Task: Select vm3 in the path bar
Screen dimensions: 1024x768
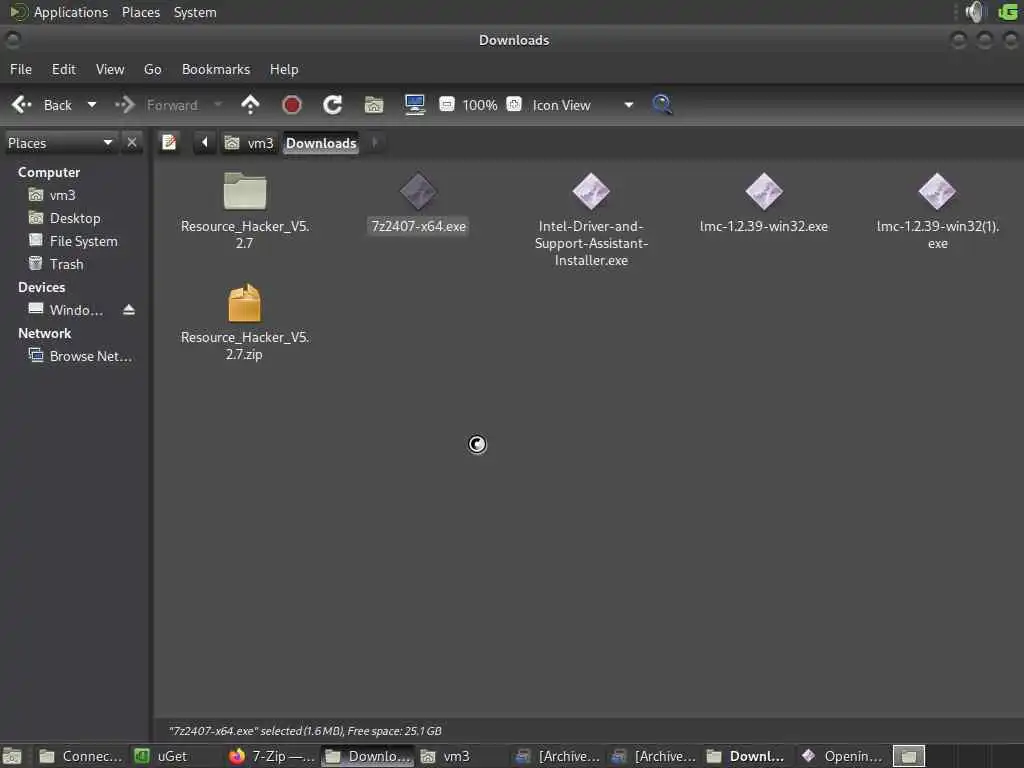Action: [x=249, y=143]
